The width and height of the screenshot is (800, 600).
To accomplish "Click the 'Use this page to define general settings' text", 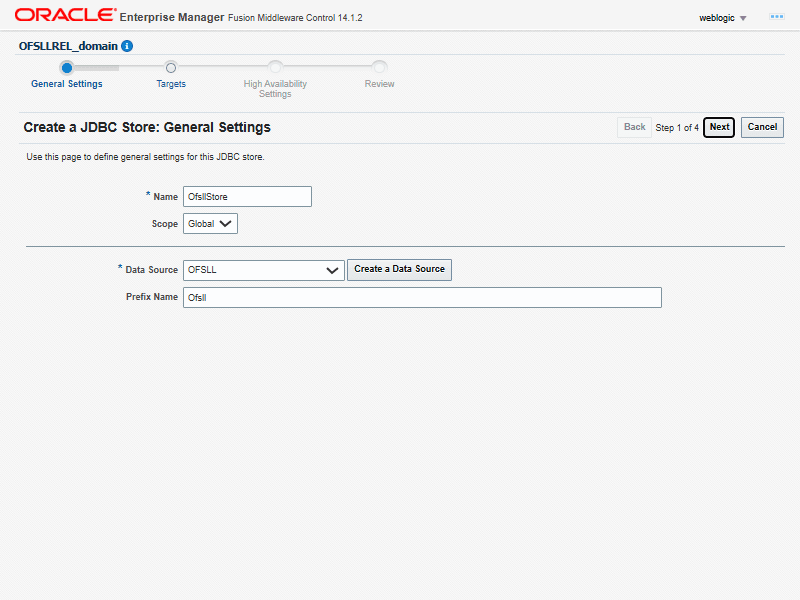I will 145,157.
